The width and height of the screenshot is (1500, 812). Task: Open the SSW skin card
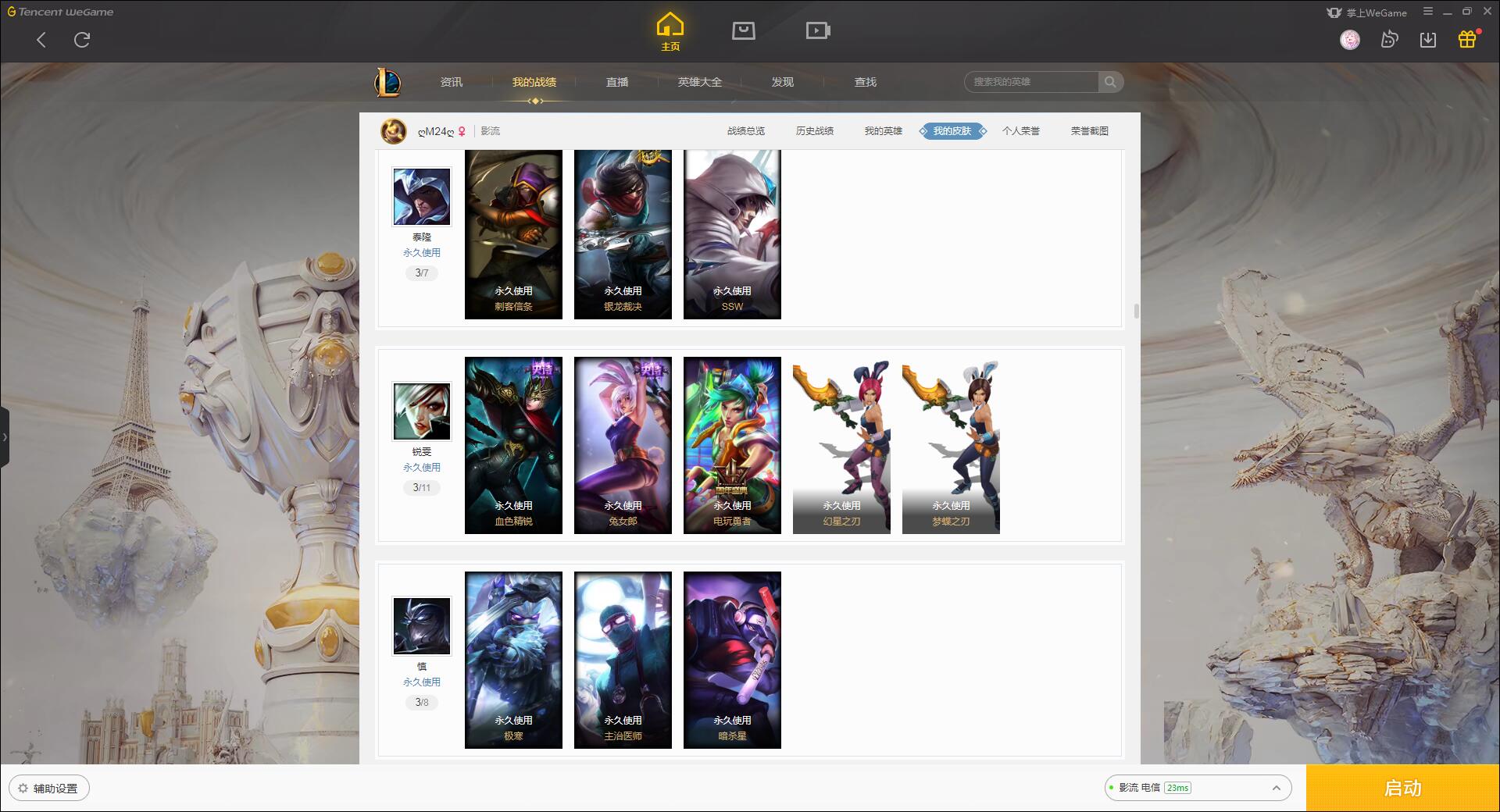732,234
